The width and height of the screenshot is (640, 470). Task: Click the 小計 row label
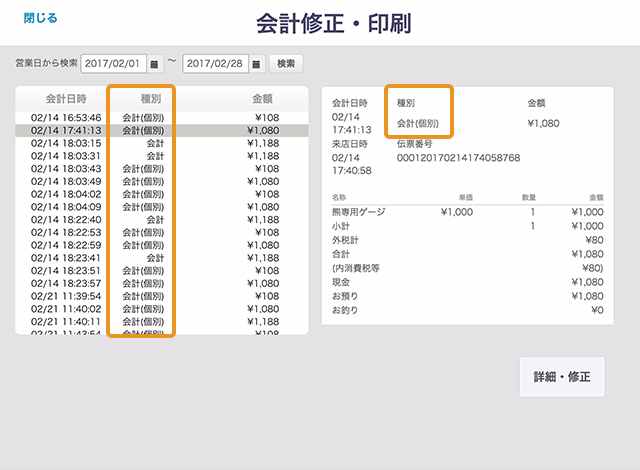[x=341, y=226]
